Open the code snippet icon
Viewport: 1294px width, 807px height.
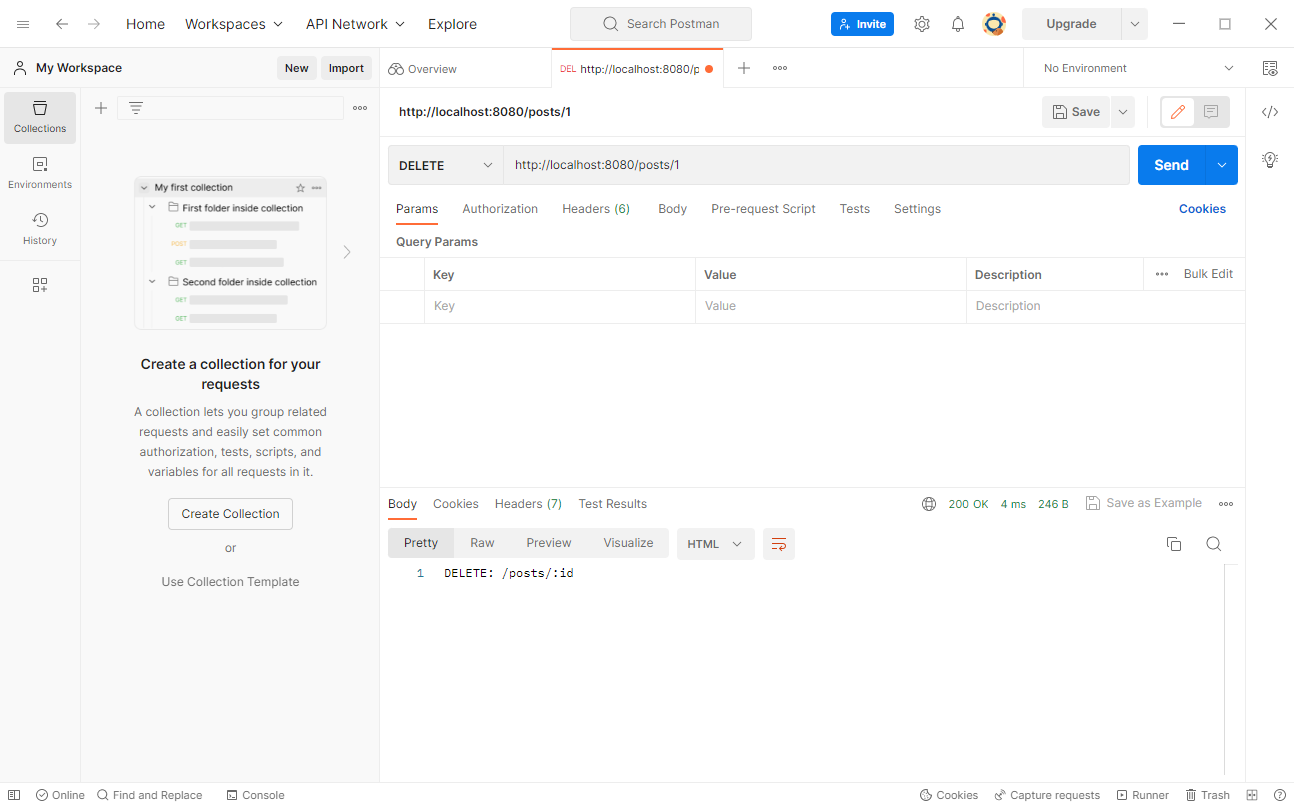tap(1270, 112)
